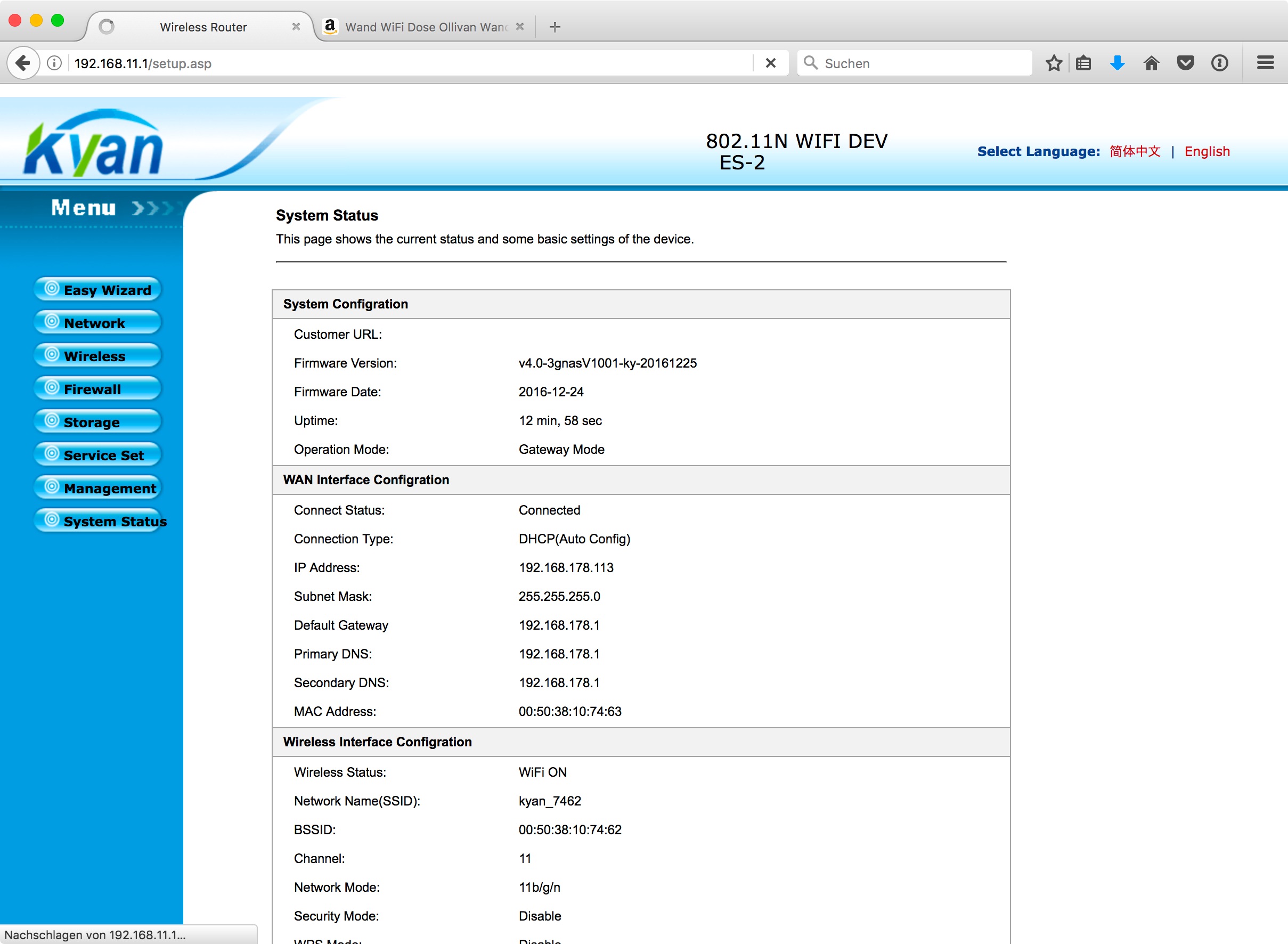This screenshot has height=944, width=1288.
Task: Click network mode 11b/g/n
Action: (x=539, y=888)
